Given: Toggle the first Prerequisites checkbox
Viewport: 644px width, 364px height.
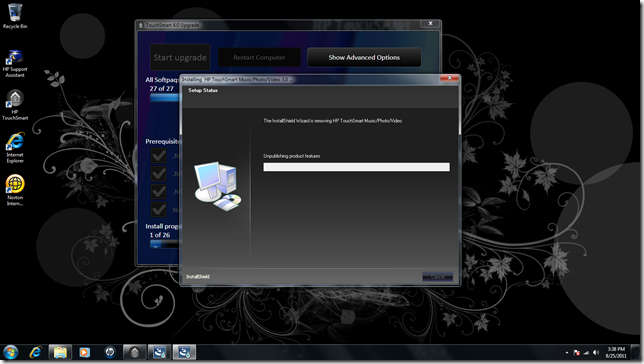Looking at the screenshot, I should point(159,155).
